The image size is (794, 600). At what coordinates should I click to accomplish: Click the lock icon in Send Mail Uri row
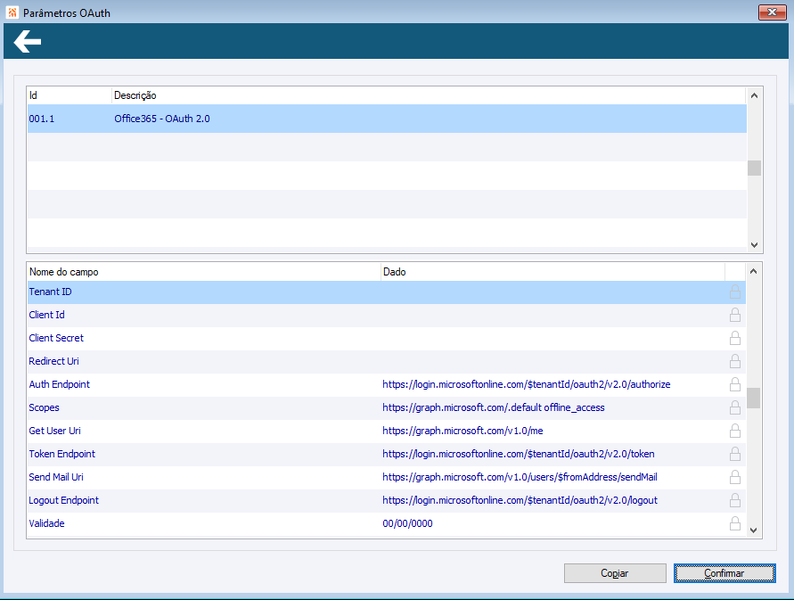[x=735, y=477]
